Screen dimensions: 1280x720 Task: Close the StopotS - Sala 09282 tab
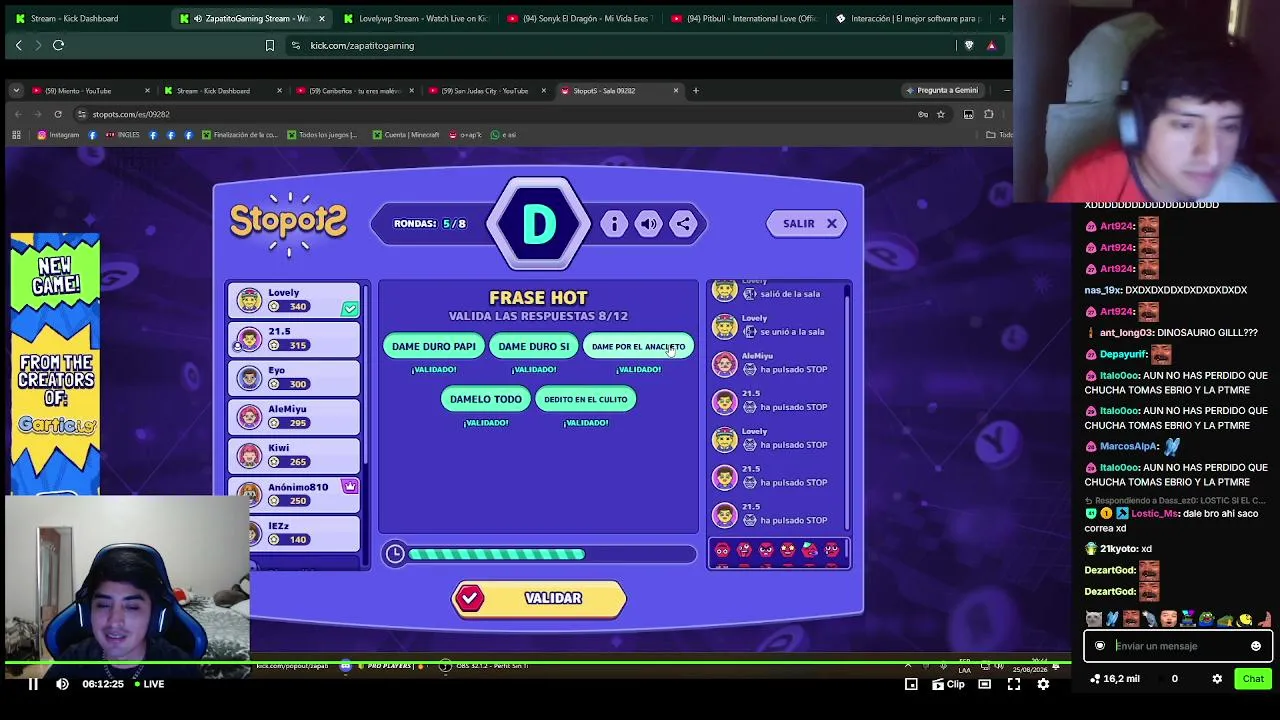point(676,91)
